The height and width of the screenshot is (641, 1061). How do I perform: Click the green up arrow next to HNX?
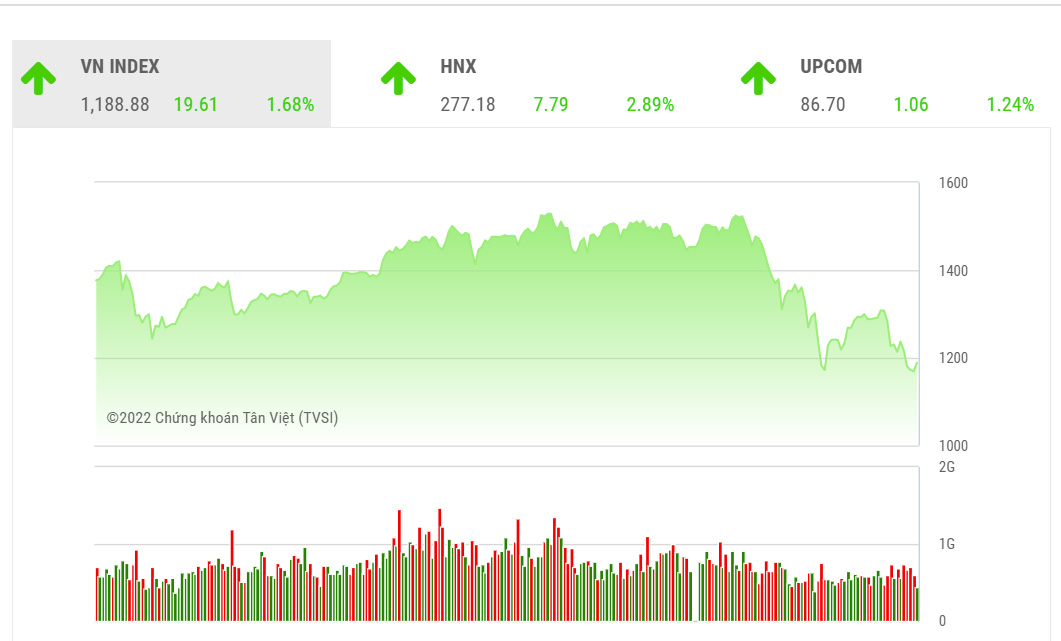coord(399,80)
